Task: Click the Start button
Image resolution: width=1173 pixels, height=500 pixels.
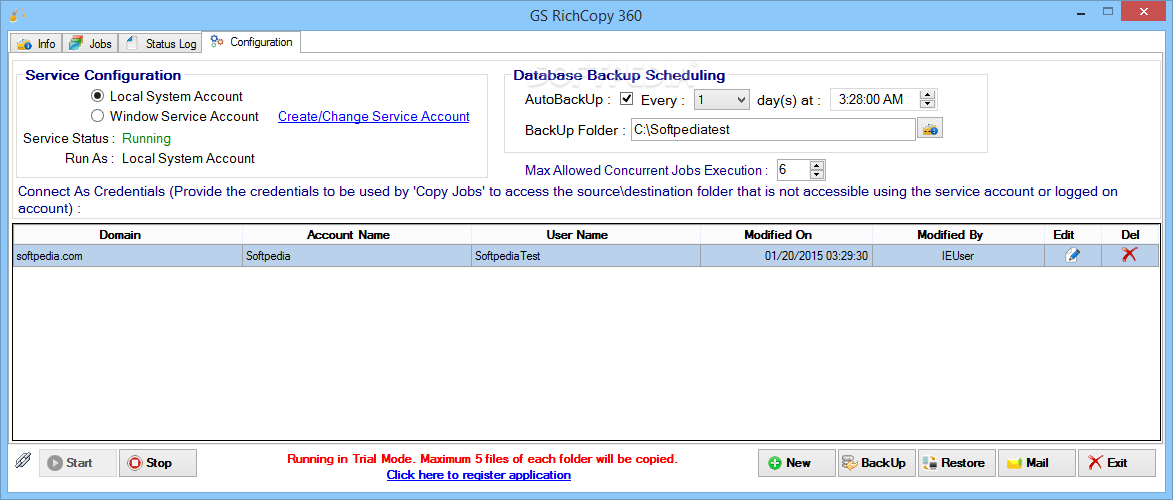Action: point(78,463)
